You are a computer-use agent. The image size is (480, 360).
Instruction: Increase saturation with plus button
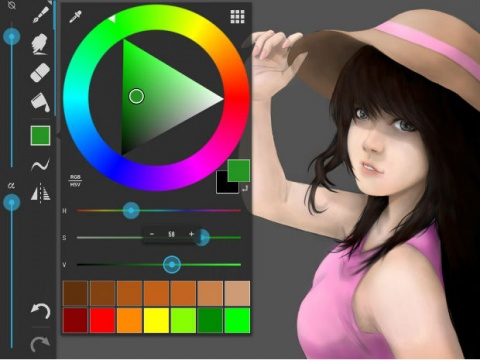coord(191,234)
